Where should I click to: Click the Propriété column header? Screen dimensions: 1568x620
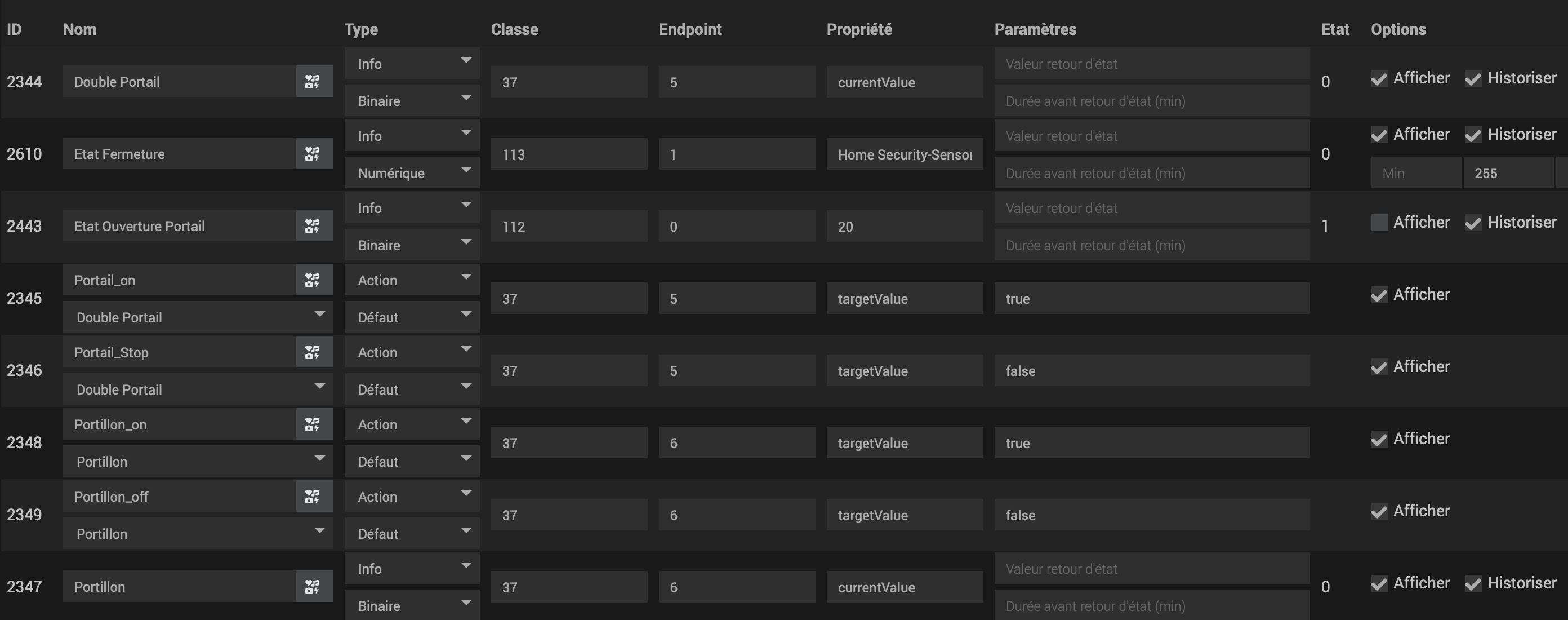859,29
